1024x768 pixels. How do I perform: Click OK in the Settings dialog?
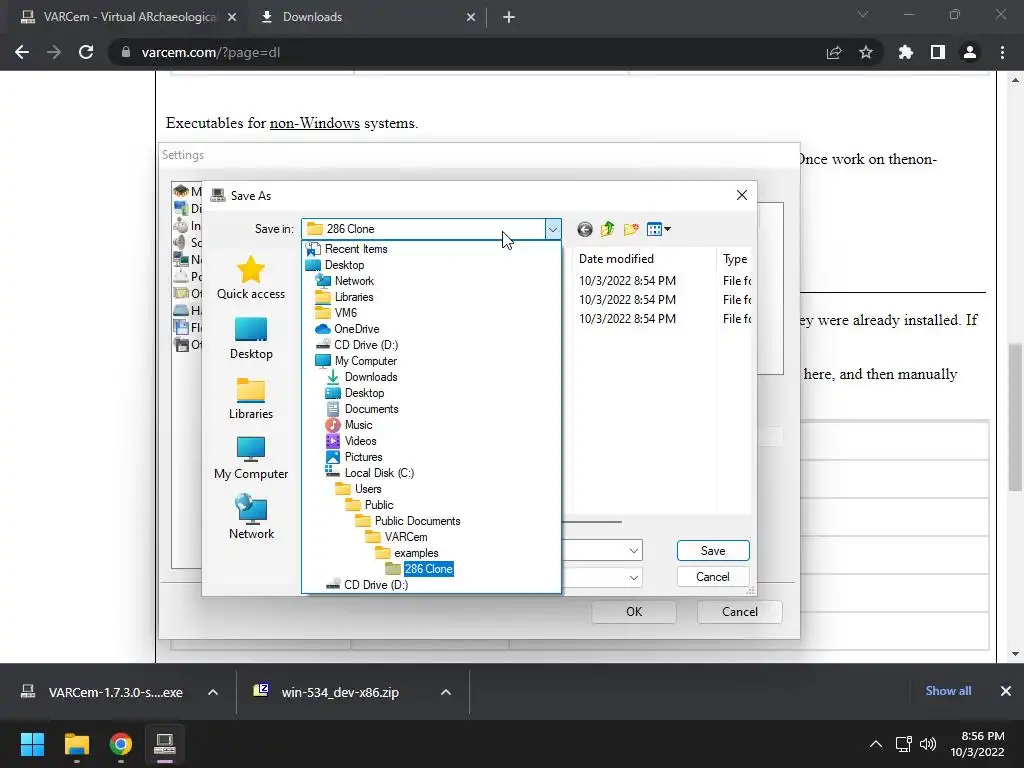click(633, 612)
